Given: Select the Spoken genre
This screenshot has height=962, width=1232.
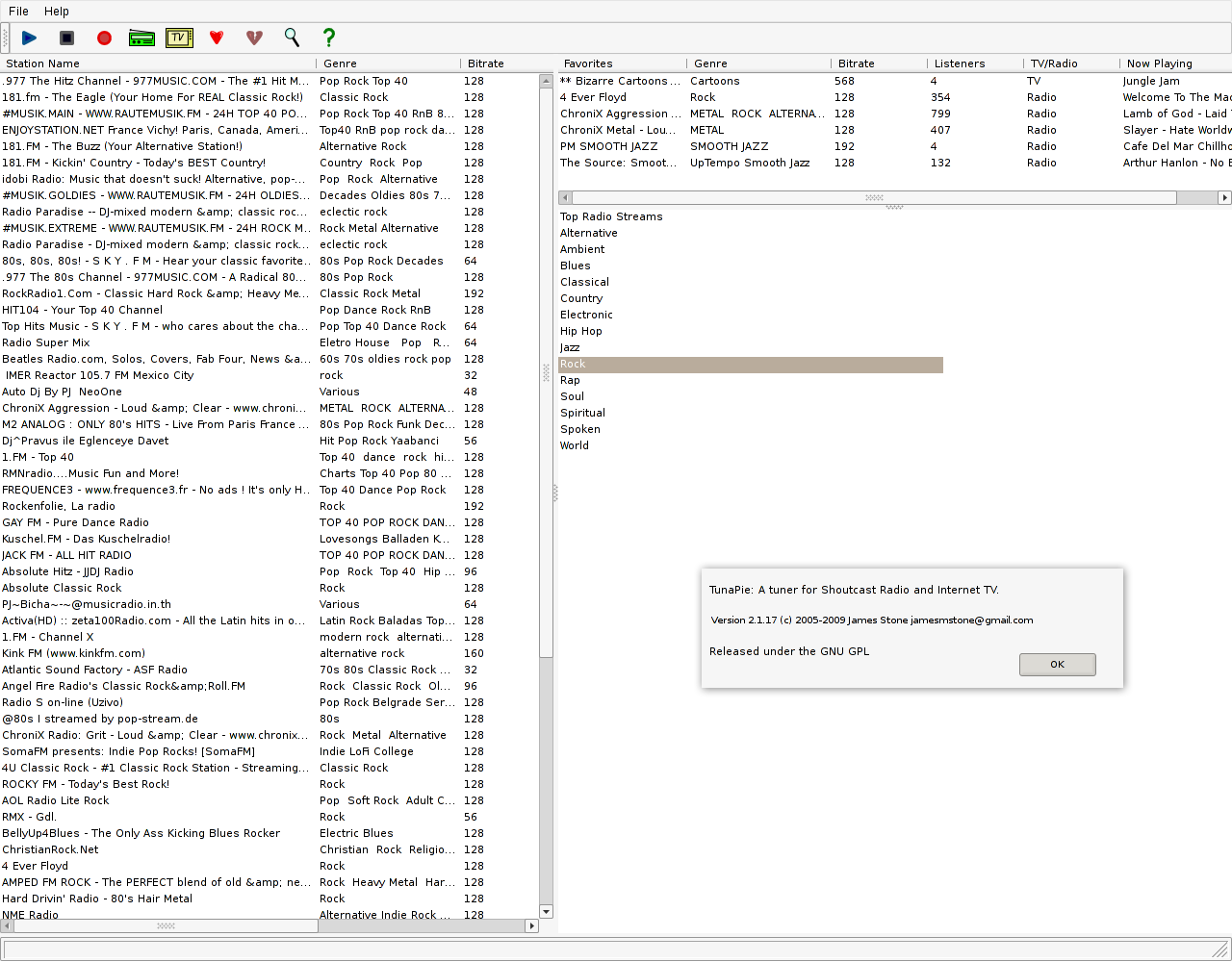Looking at the screenshot, I should 751,429.
